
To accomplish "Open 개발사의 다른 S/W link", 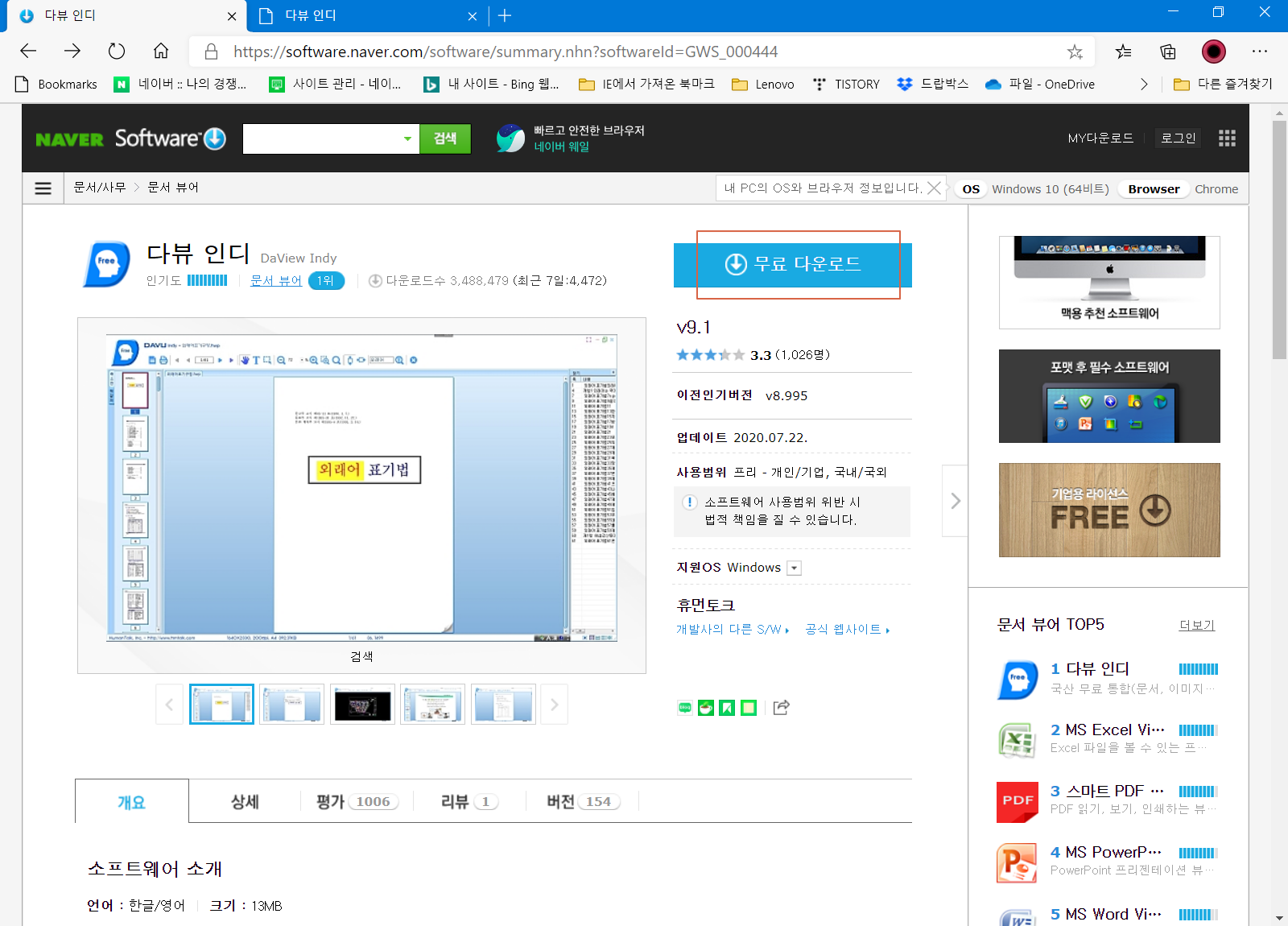I will (x=733, y=630).
